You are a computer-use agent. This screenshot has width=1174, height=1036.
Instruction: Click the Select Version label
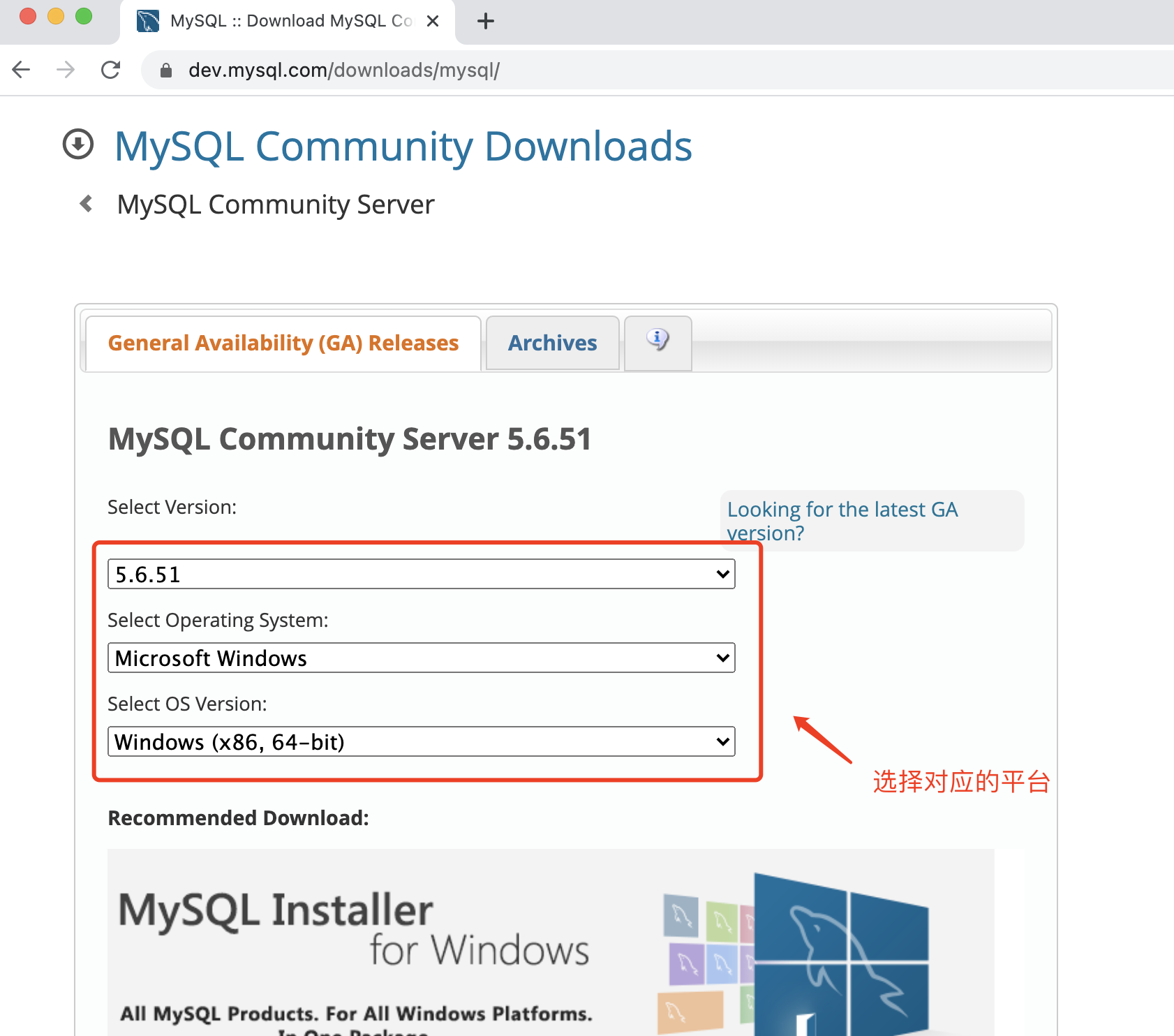172,507
